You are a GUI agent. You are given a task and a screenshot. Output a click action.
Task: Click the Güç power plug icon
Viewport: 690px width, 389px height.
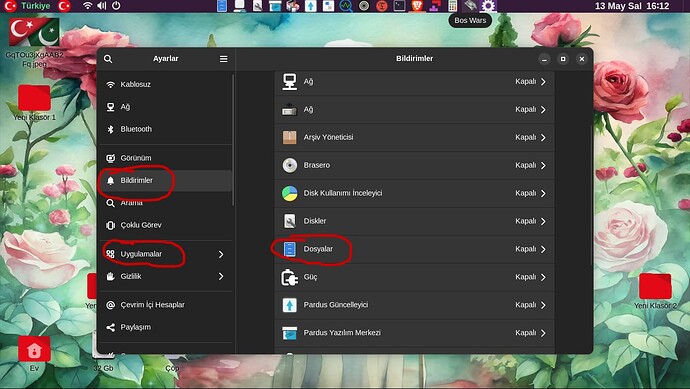pos(290,277)
